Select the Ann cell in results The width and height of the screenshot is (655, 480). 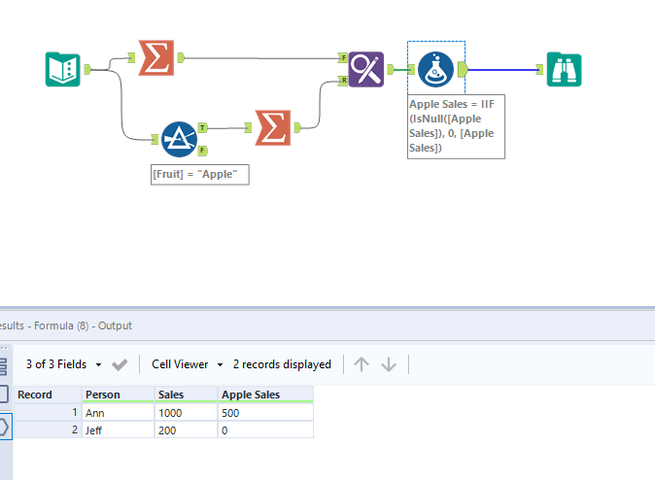(x=118, y=413)
